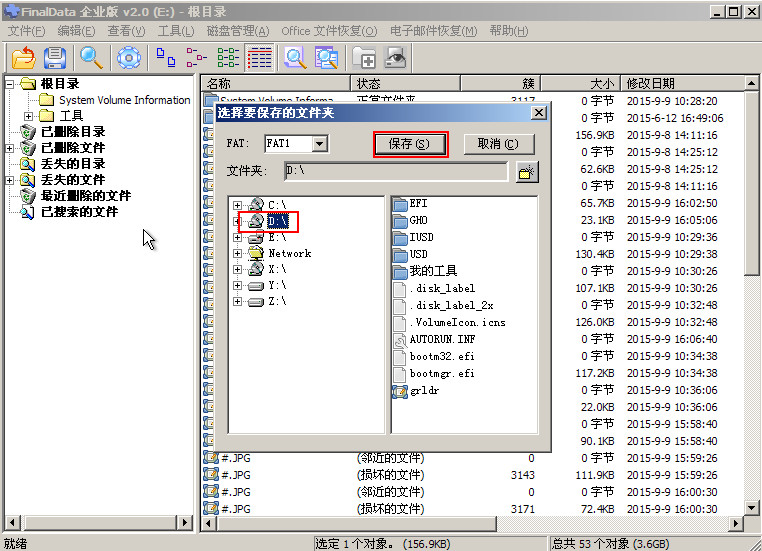Expand the 已删除文件 node
The image size is (762, 551).
coord(10,148)
